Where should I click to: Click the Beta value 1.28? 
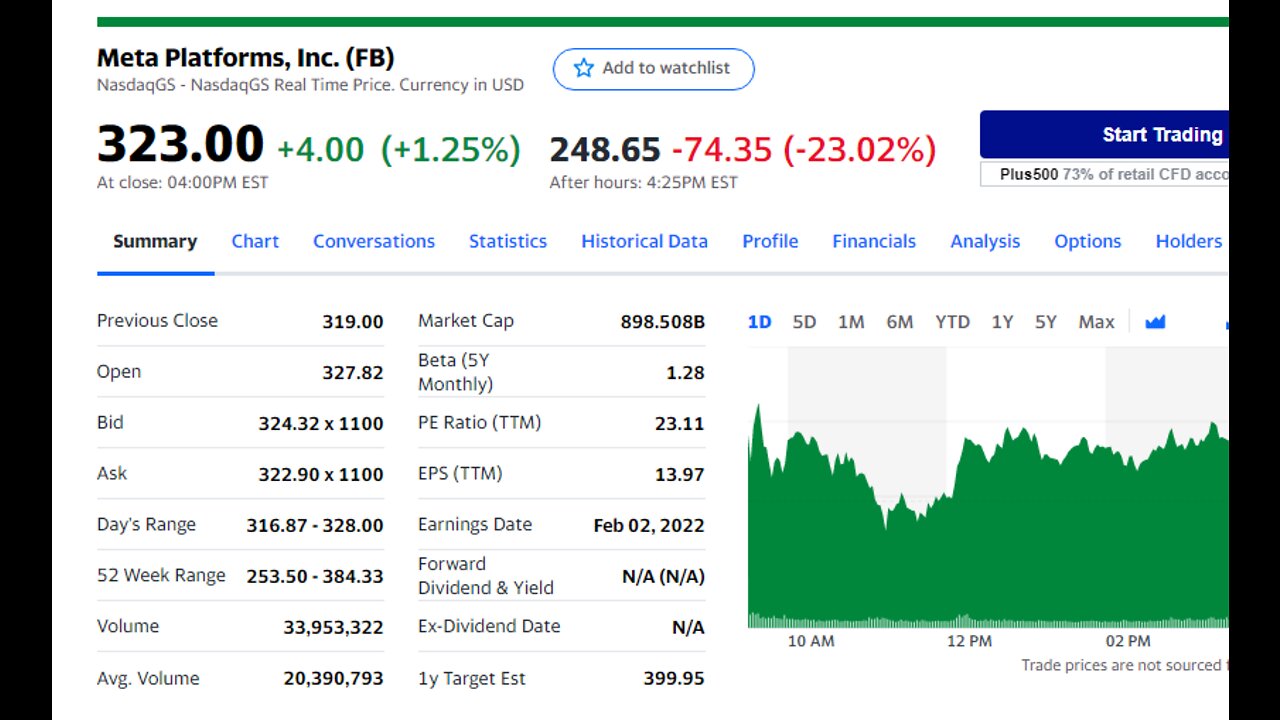(685, 372)
